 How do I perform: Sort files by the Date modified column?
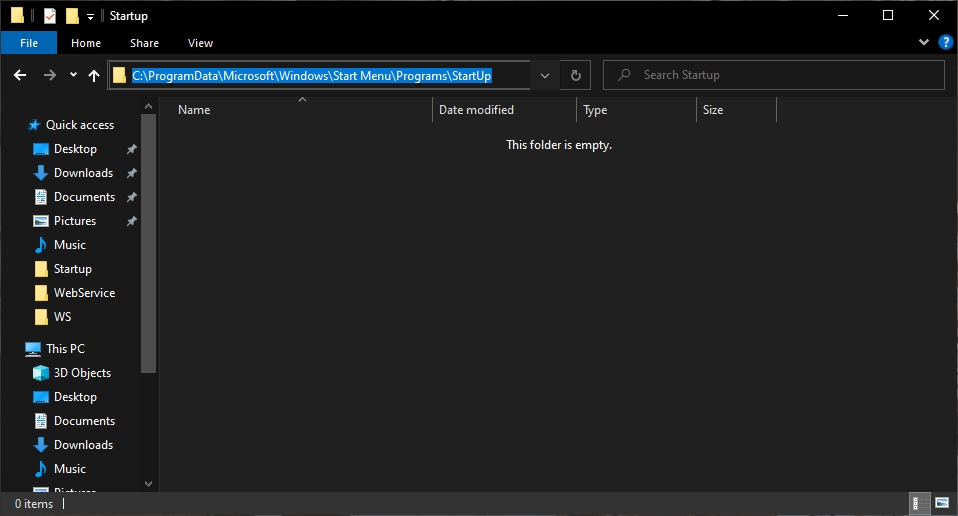[476, 110]
